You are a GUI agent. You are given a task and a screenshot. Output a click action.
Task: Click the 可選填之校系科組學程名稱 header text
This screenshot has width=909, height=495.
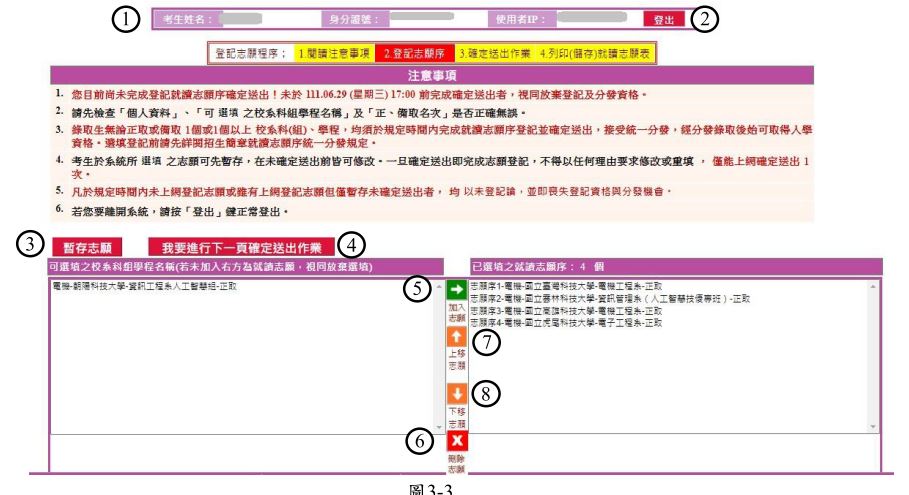coord(210,267)
